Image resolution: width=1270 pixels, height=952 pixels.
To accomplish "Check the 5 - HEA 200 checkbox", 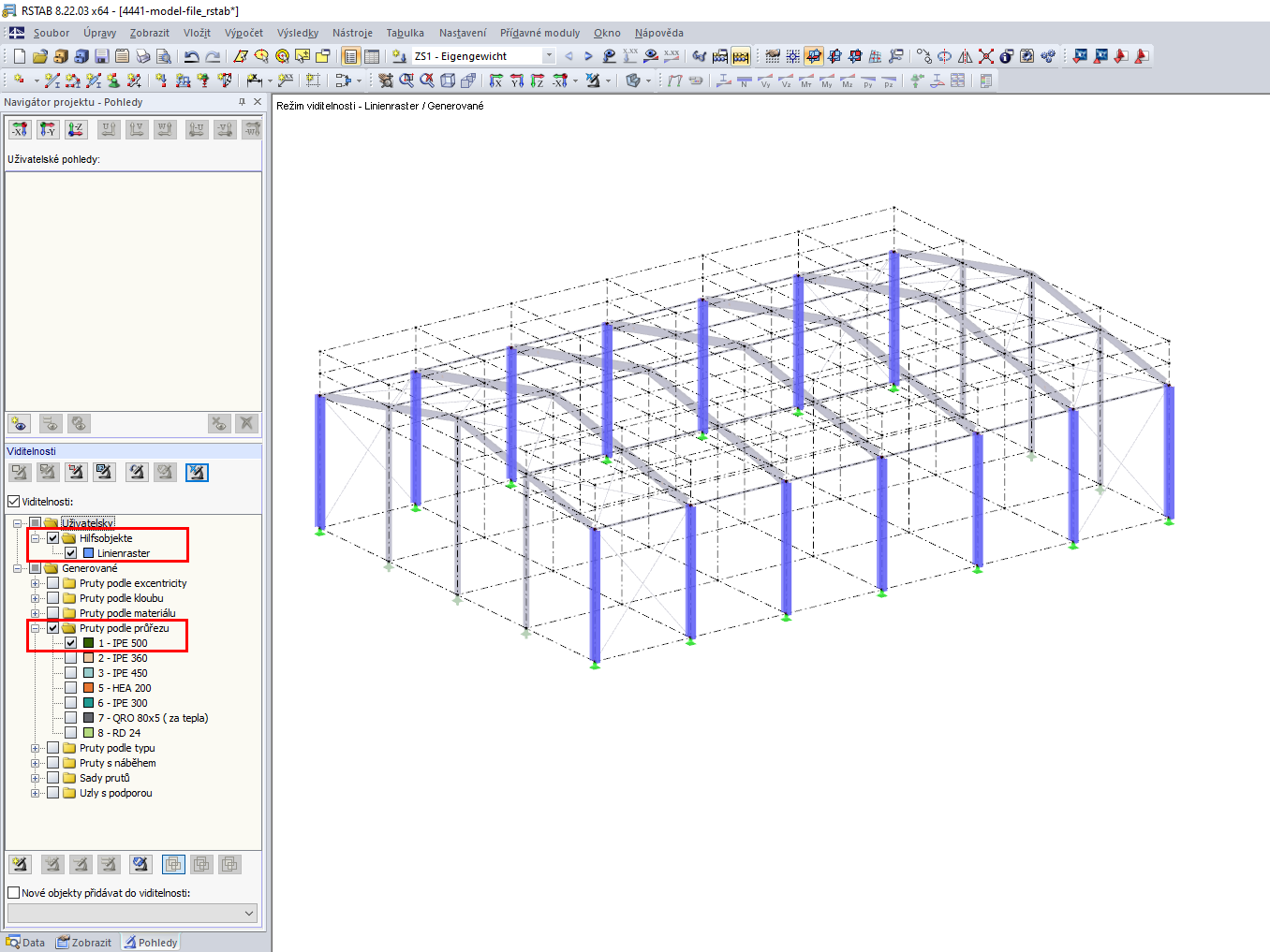I will (71, 688).
